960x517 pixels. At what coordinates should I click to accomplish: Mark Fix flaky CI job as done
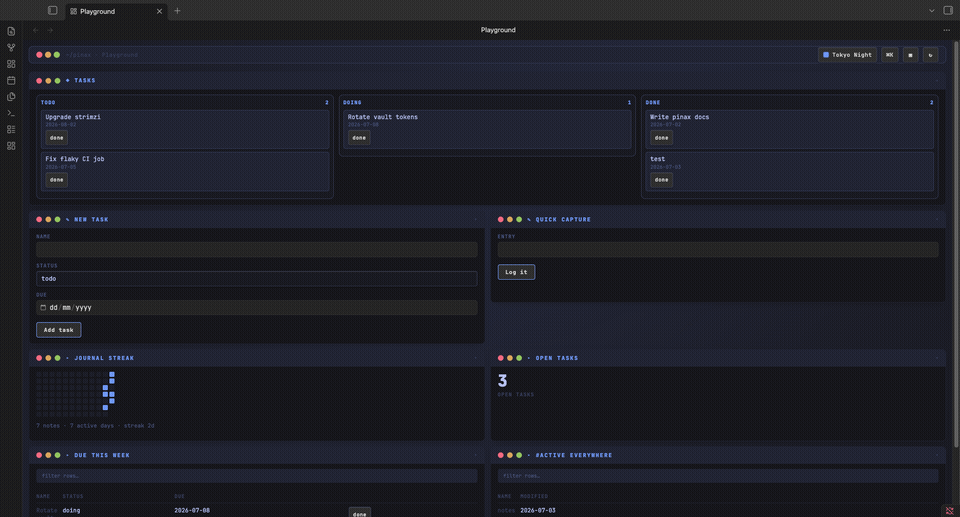pyautogui.click(x=56, y=180)
